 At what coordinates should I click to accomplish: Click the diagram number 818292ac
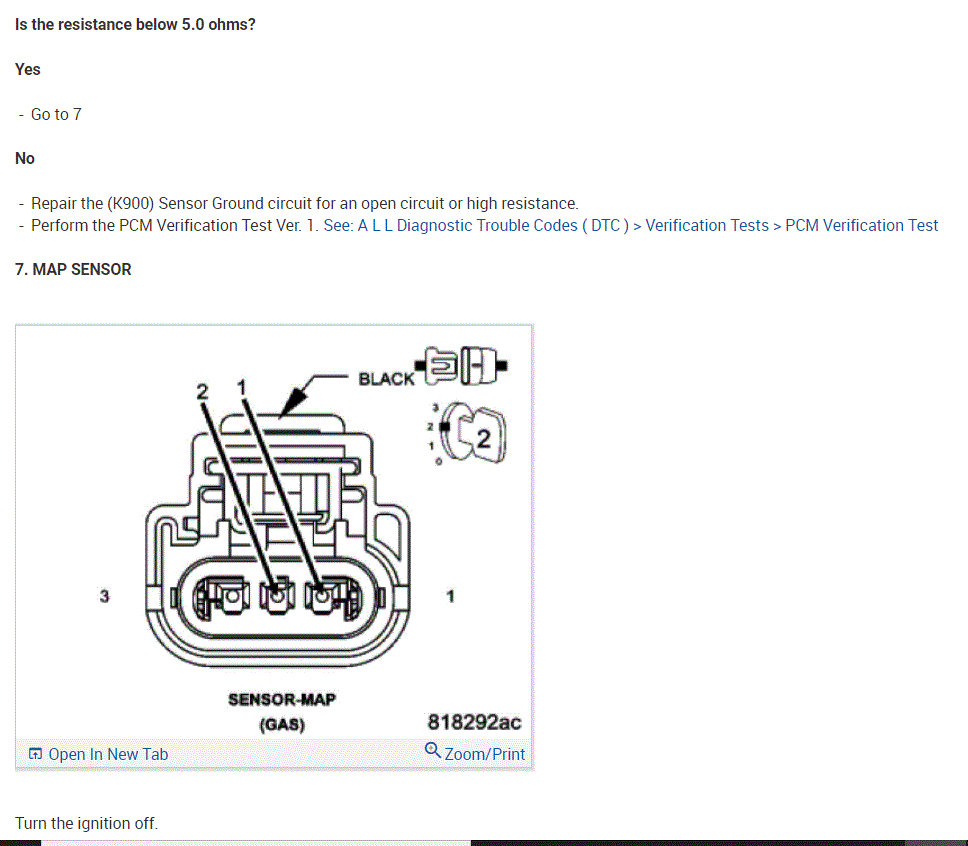(x=474, y=722)
